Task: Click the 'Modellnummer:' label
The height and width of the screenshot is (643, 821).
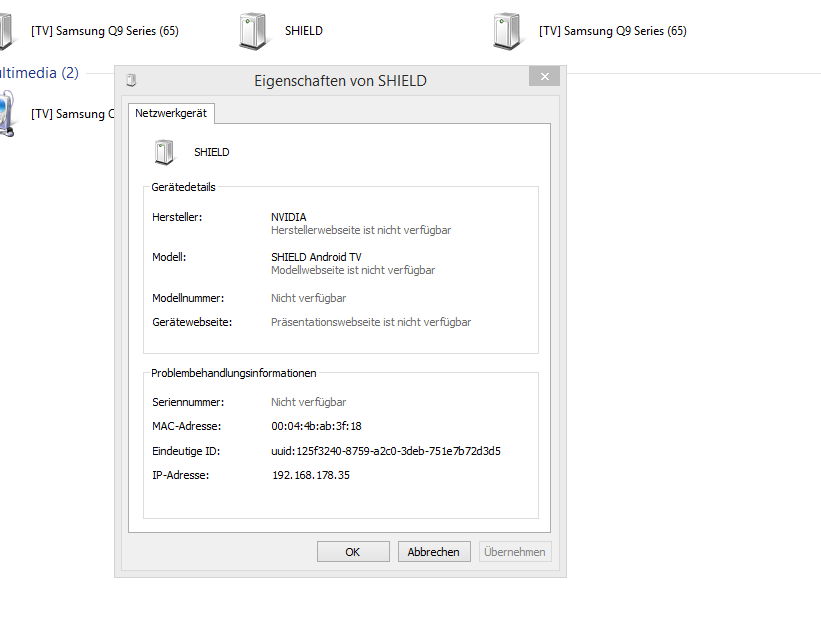Action: 188,298
